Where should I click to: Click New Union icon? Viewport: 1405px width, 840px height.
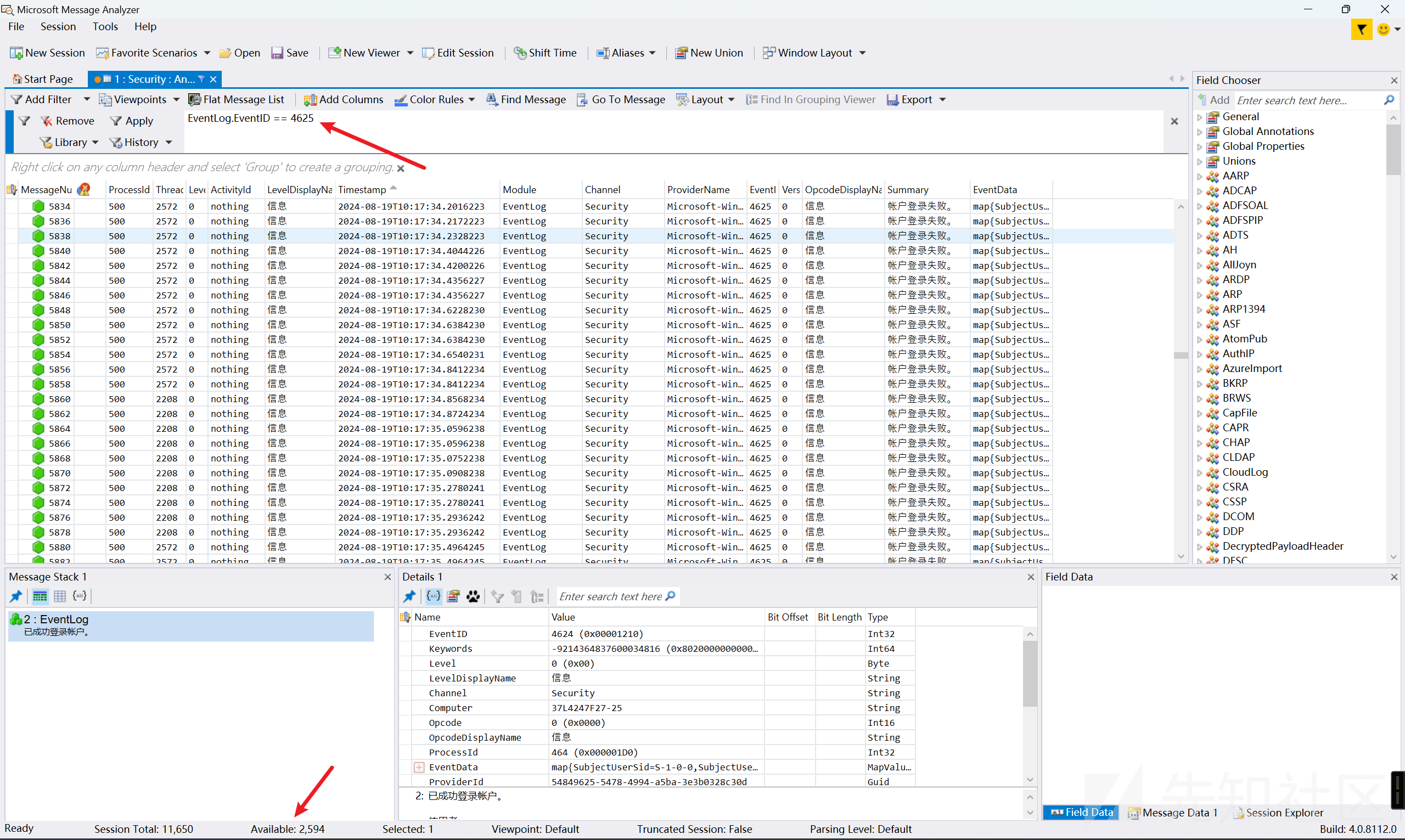[x=682, y=53]
